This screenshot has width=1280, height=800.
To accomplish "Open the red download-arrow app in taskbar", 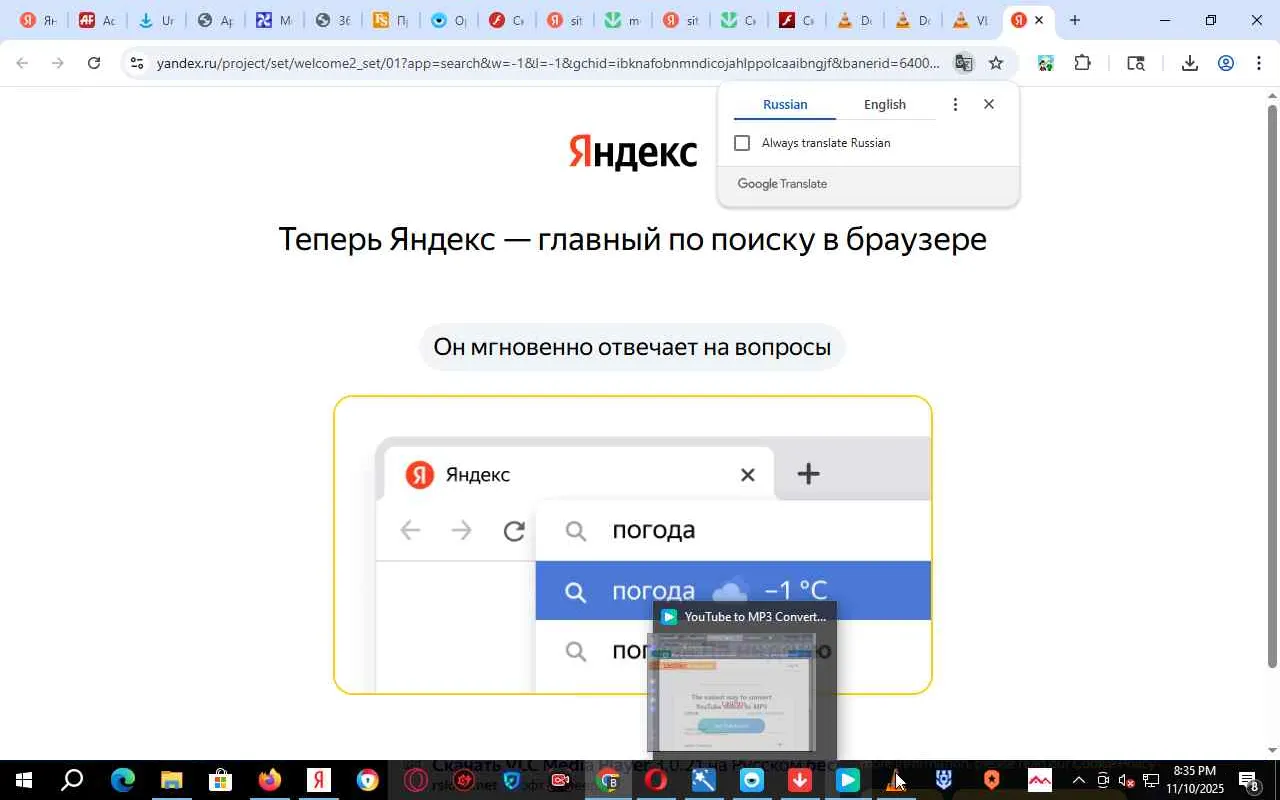I will coord(800,781).
